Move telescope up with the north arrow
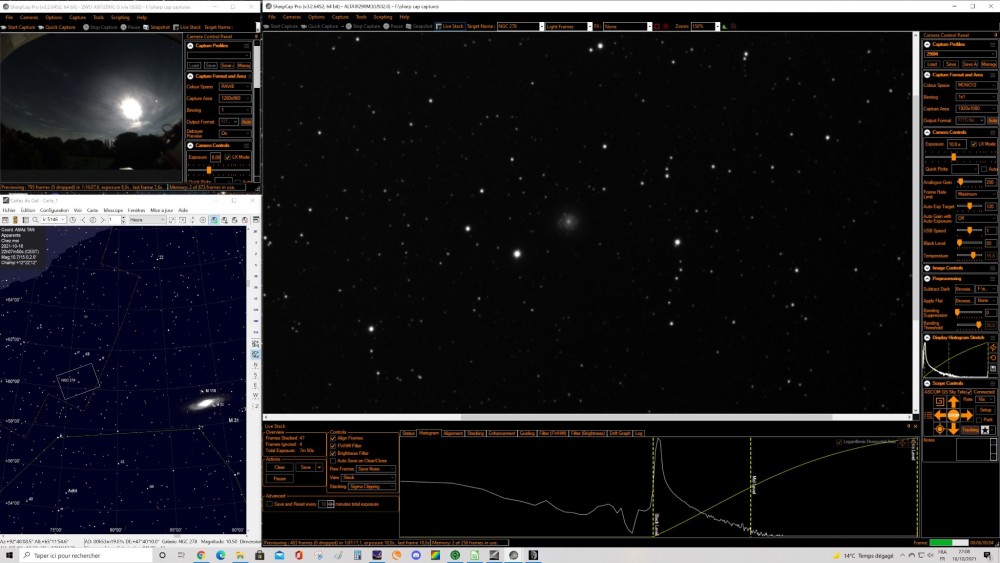1000x563 pixels. (x=953, y=402)
